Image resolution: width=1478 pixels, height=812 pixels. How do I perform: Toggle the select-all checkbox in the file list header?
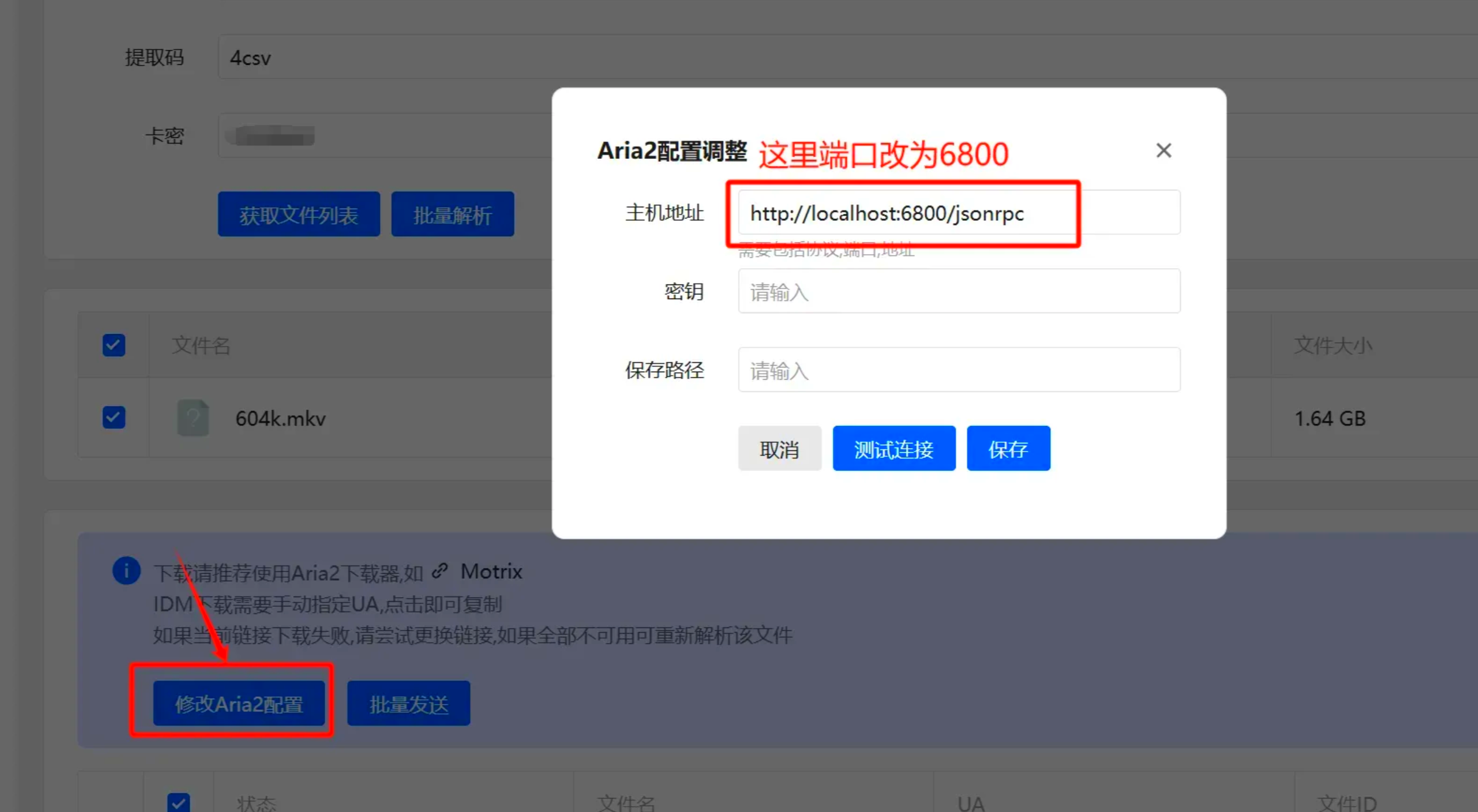[x=113, y=345]
